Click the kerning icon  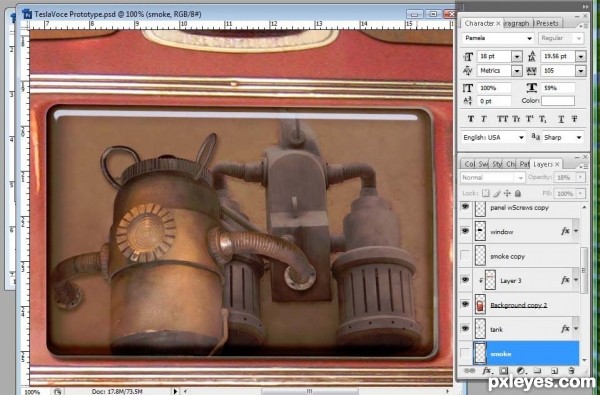point(468,71)
